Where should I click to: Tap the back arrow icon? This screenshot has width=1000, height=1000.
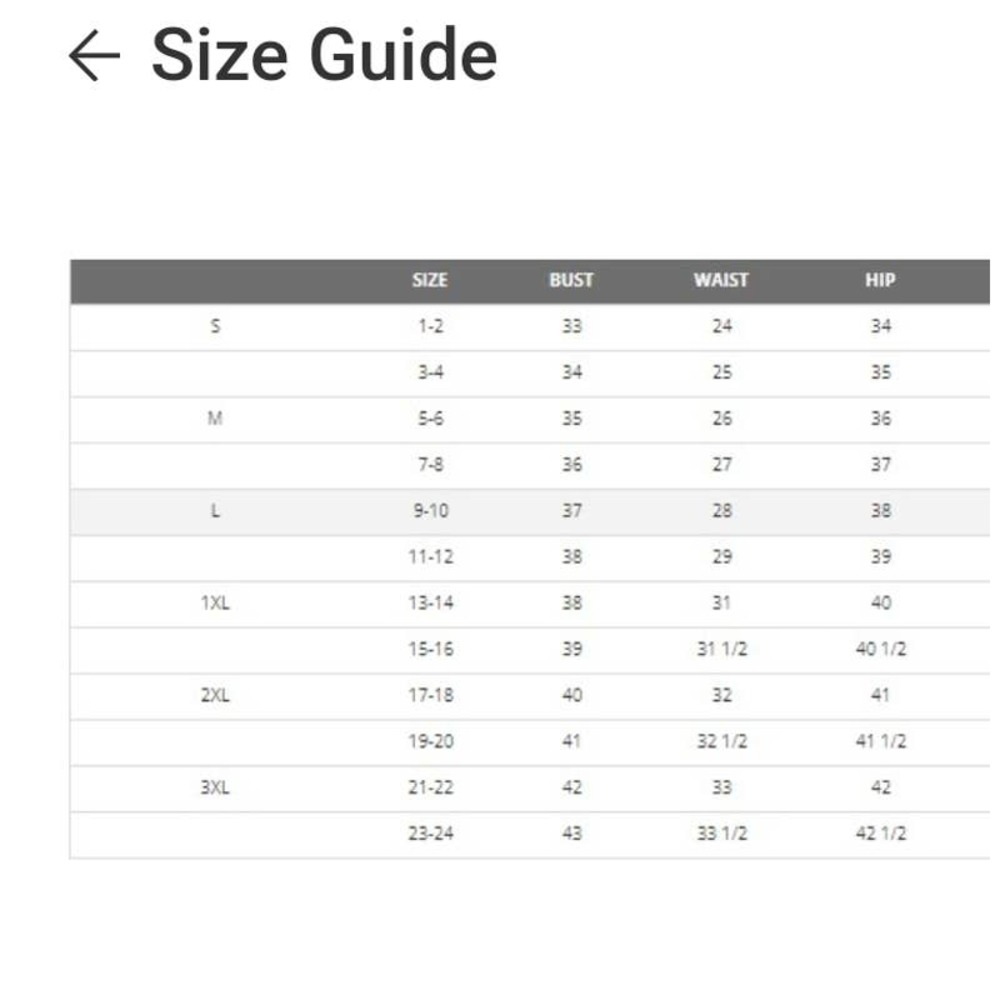coord(94,55)
